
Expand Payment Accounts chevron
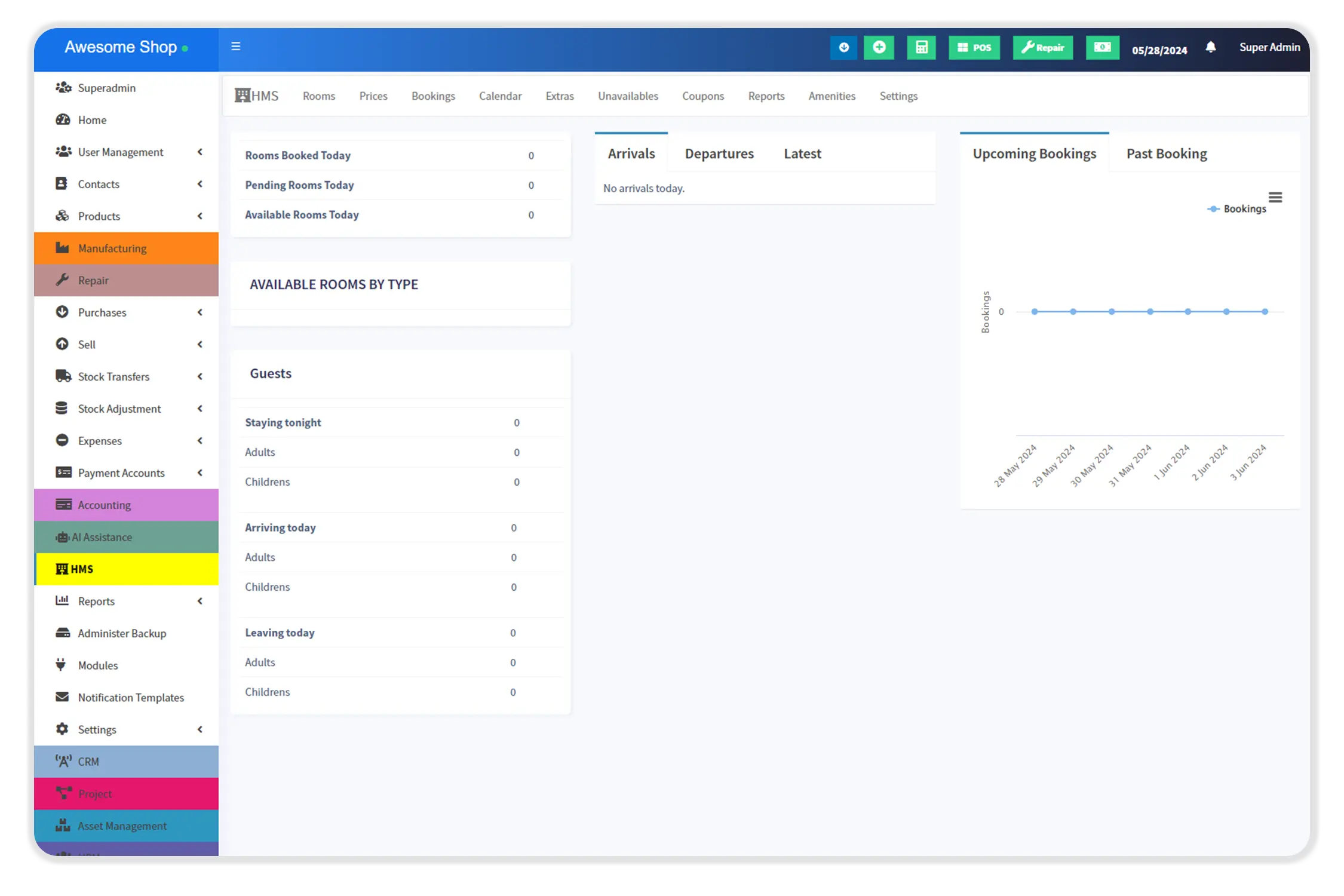point(200,473)
